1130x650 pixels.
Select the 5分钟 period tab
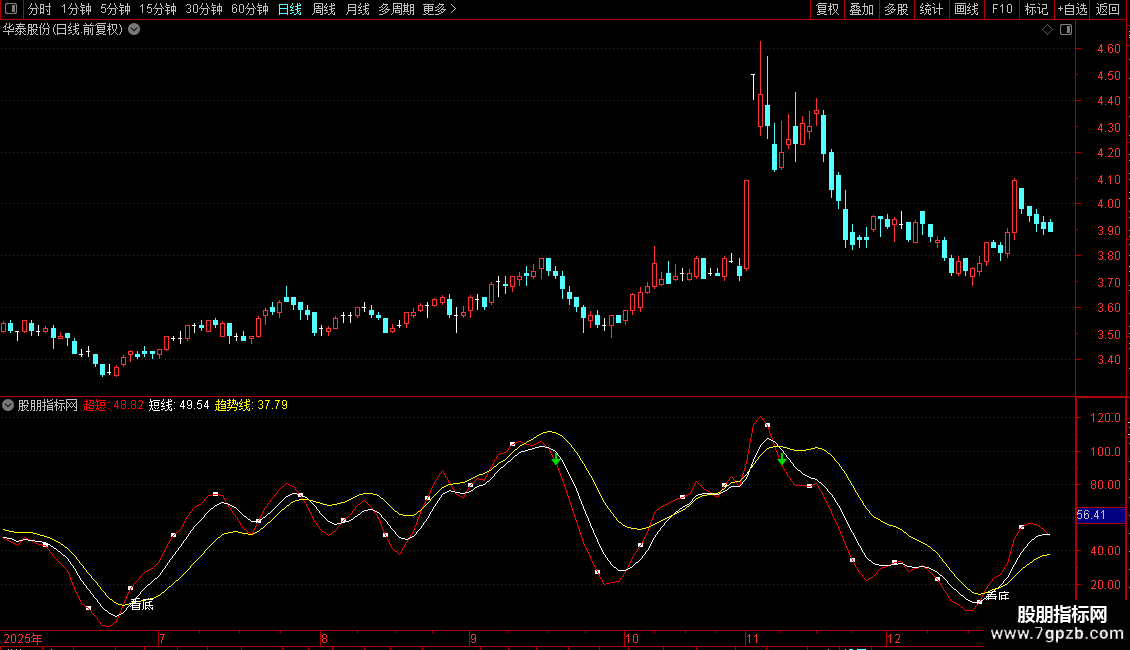pos(115,9)
